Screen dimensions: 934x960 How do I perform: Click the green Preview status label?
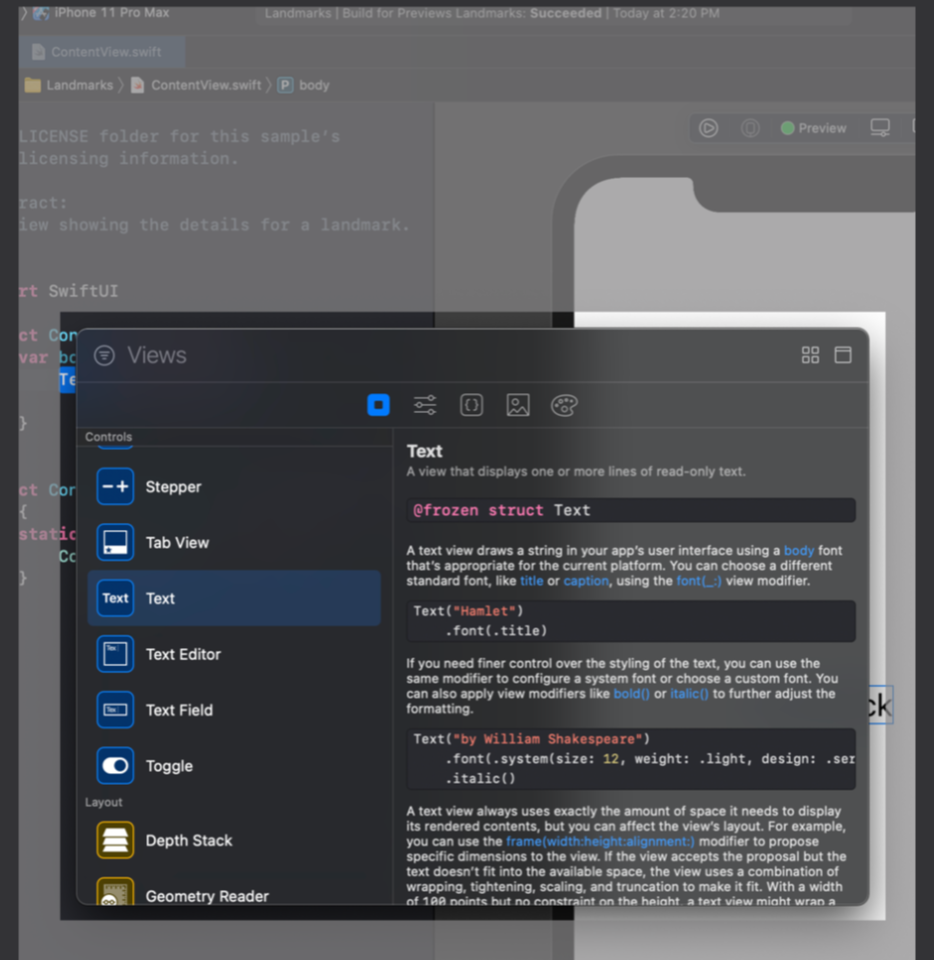click(813, 128)
